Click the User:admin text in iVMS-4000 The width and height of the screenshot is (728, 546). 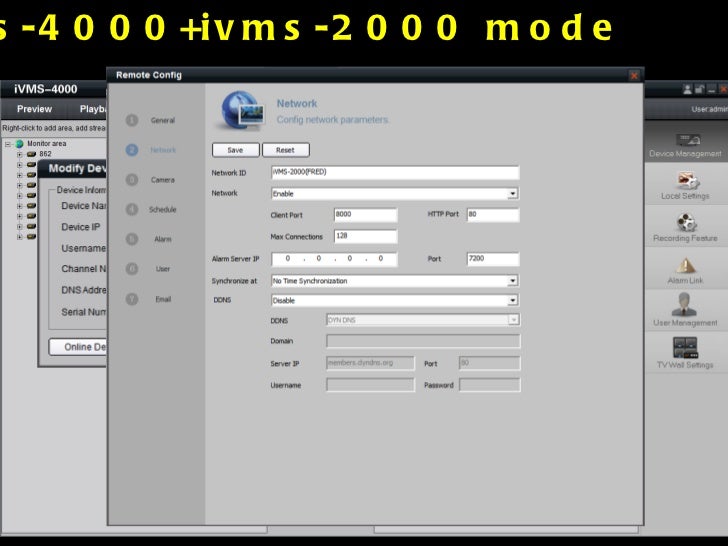pyautogui.click(x=709, y=110)
